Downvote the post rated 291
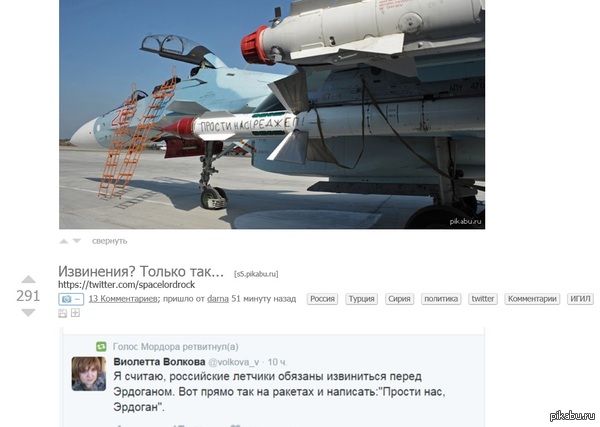 click(x=28, y=313)
